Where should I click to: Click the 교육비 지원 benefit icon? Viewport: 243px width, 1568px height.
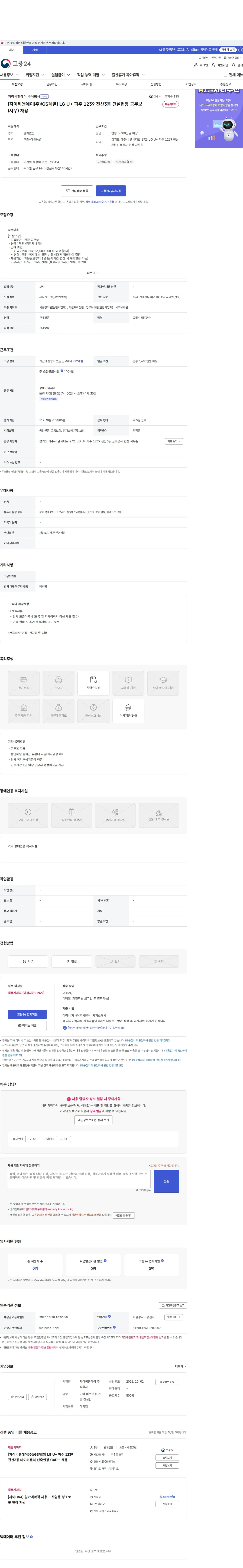(x=128, y=683)
